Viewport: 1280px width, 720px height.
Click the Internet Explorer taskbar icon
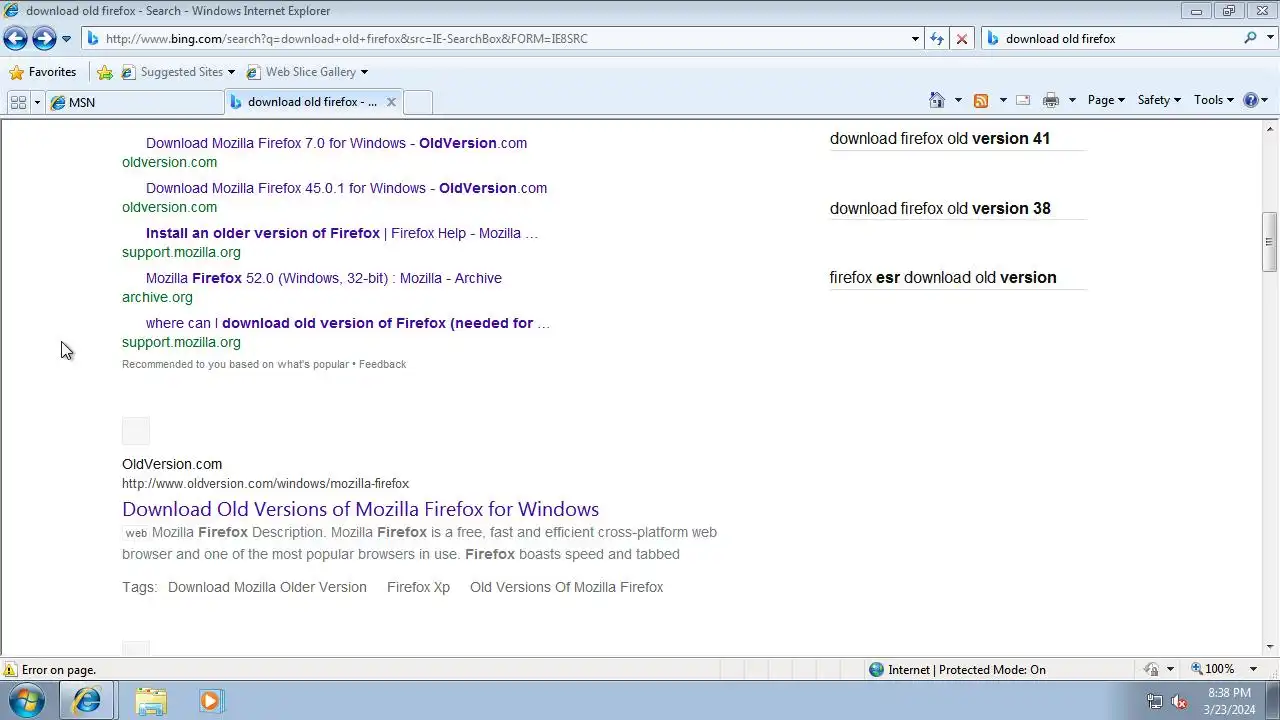87,701
